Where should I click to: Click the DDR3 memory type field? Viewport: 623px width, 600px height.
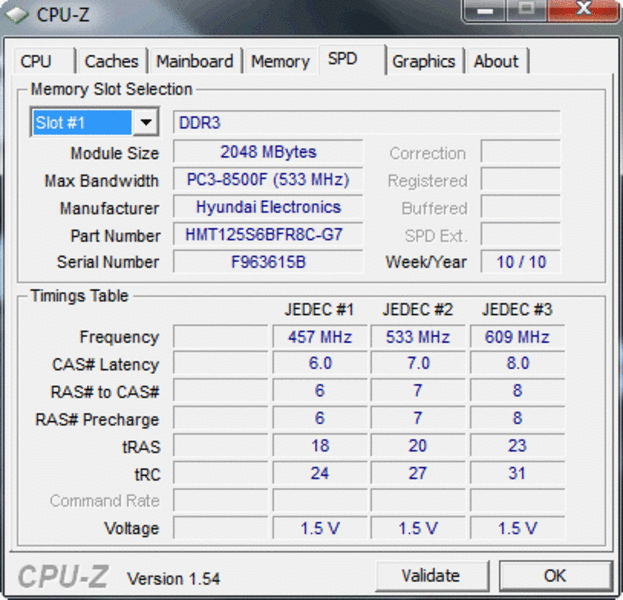[x=366, y=122]
